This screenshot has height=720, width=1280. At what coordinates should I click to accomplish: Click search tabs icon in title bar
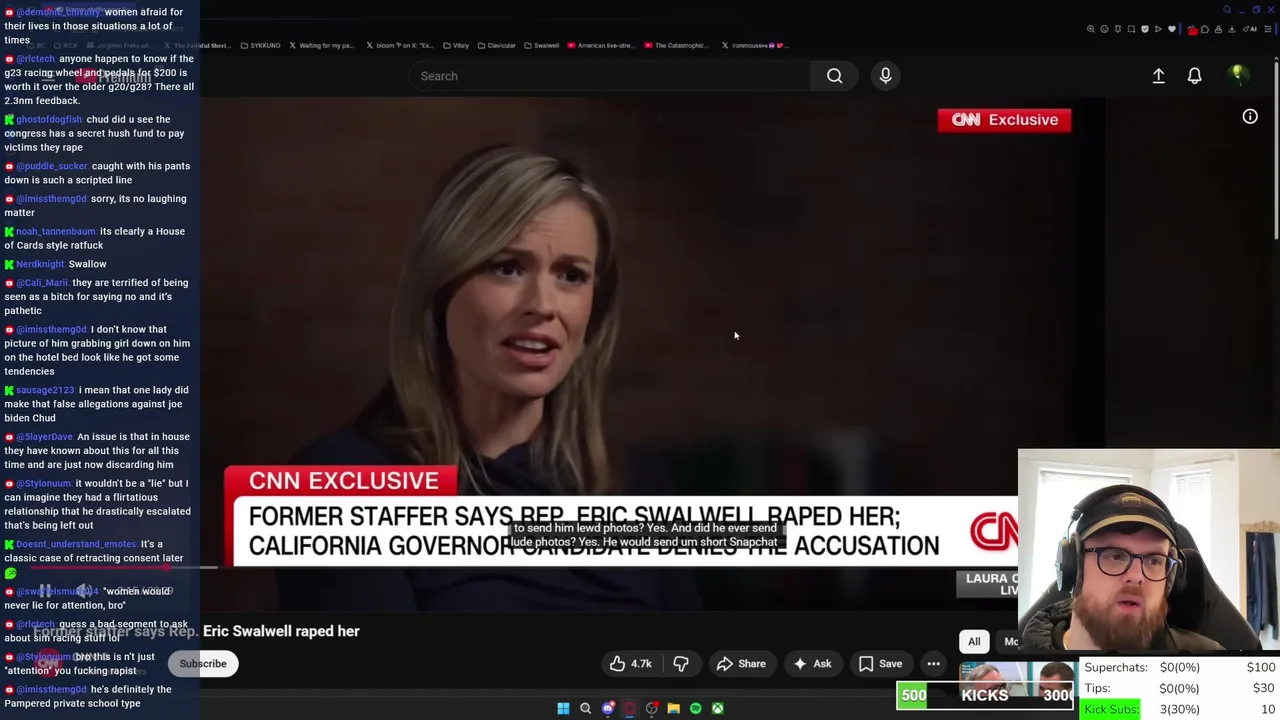[x=1227, y=10]
